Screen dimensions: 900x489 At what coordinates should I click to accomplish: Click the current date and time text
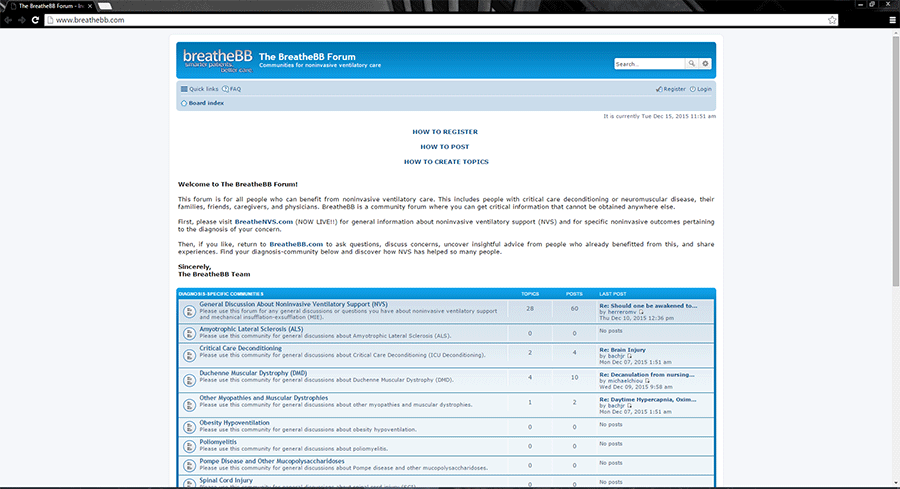coord(660,116)
